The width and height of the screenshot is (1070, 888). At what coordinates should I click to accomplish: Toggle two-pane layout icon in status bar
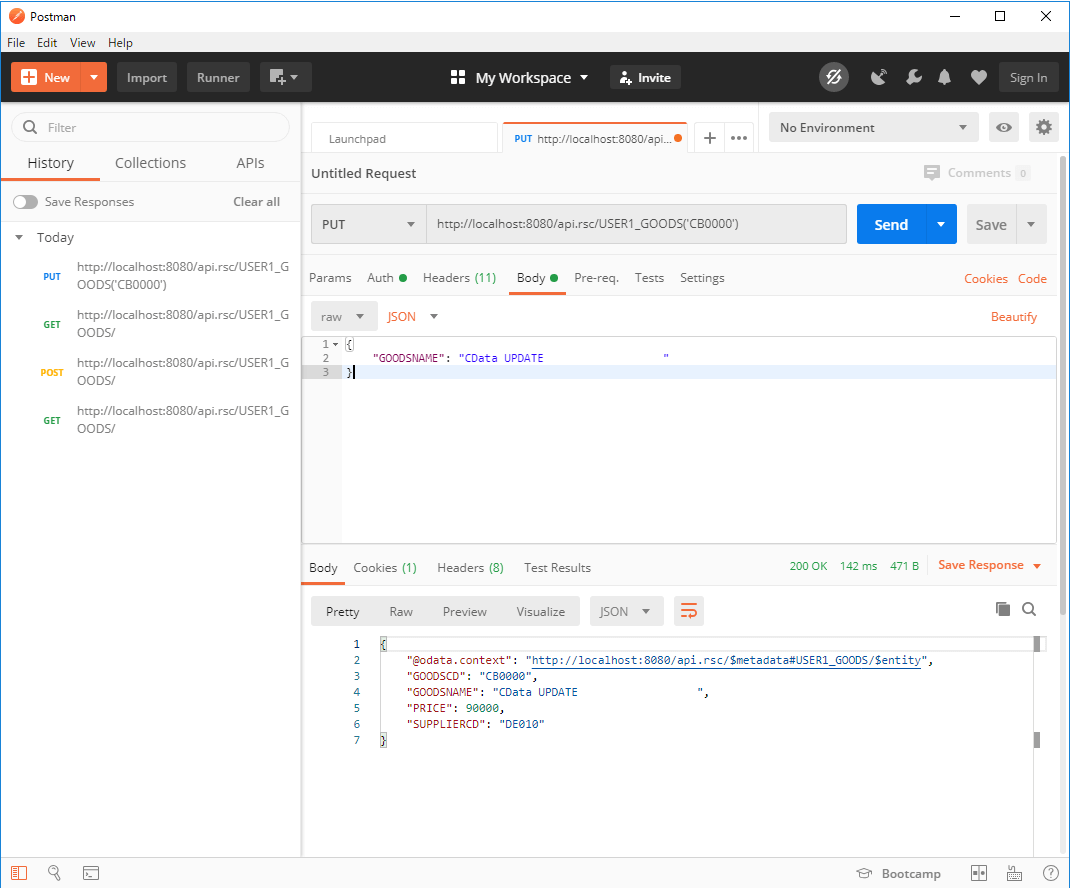tap(979, 873)
